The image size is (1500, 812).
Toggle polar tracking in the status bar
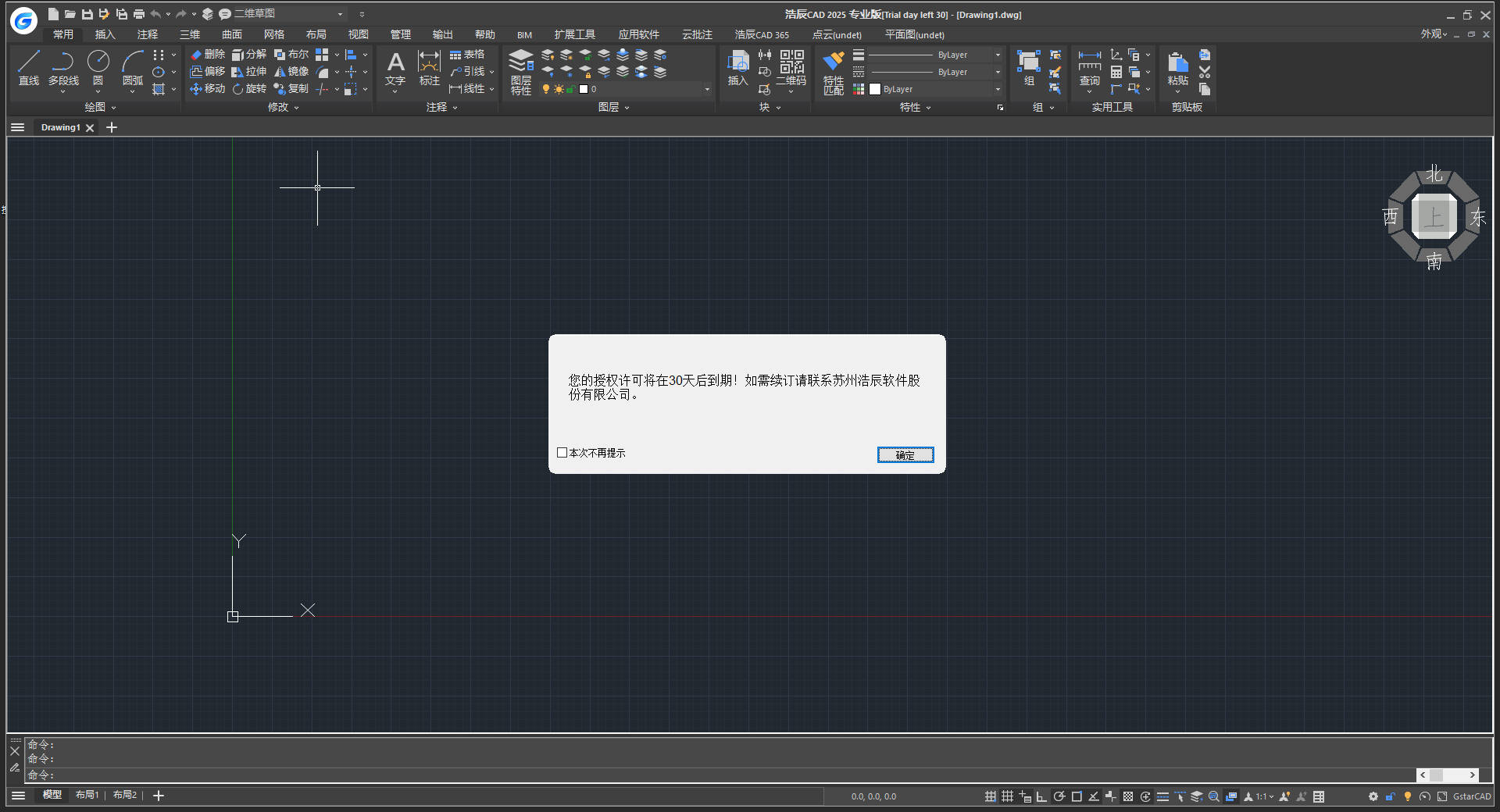(x=1059, y=796)
